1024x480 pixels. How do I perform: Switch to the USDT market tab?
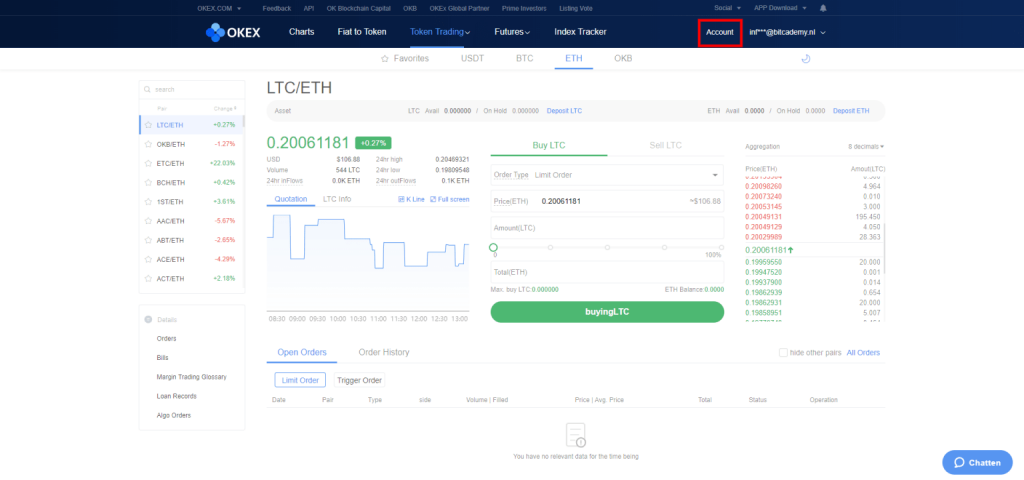(472, 59)
